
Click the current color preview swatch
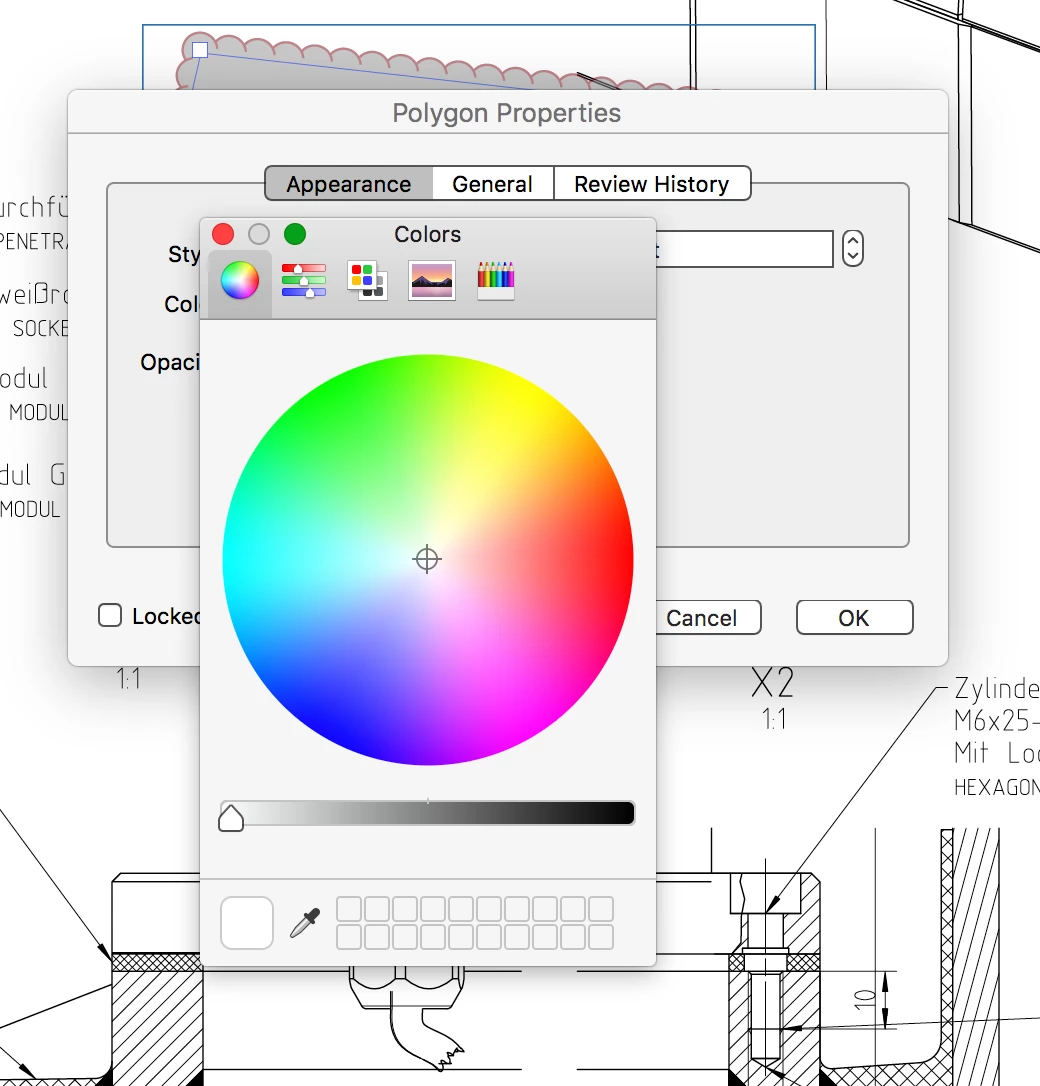click(x=247, y=923)
